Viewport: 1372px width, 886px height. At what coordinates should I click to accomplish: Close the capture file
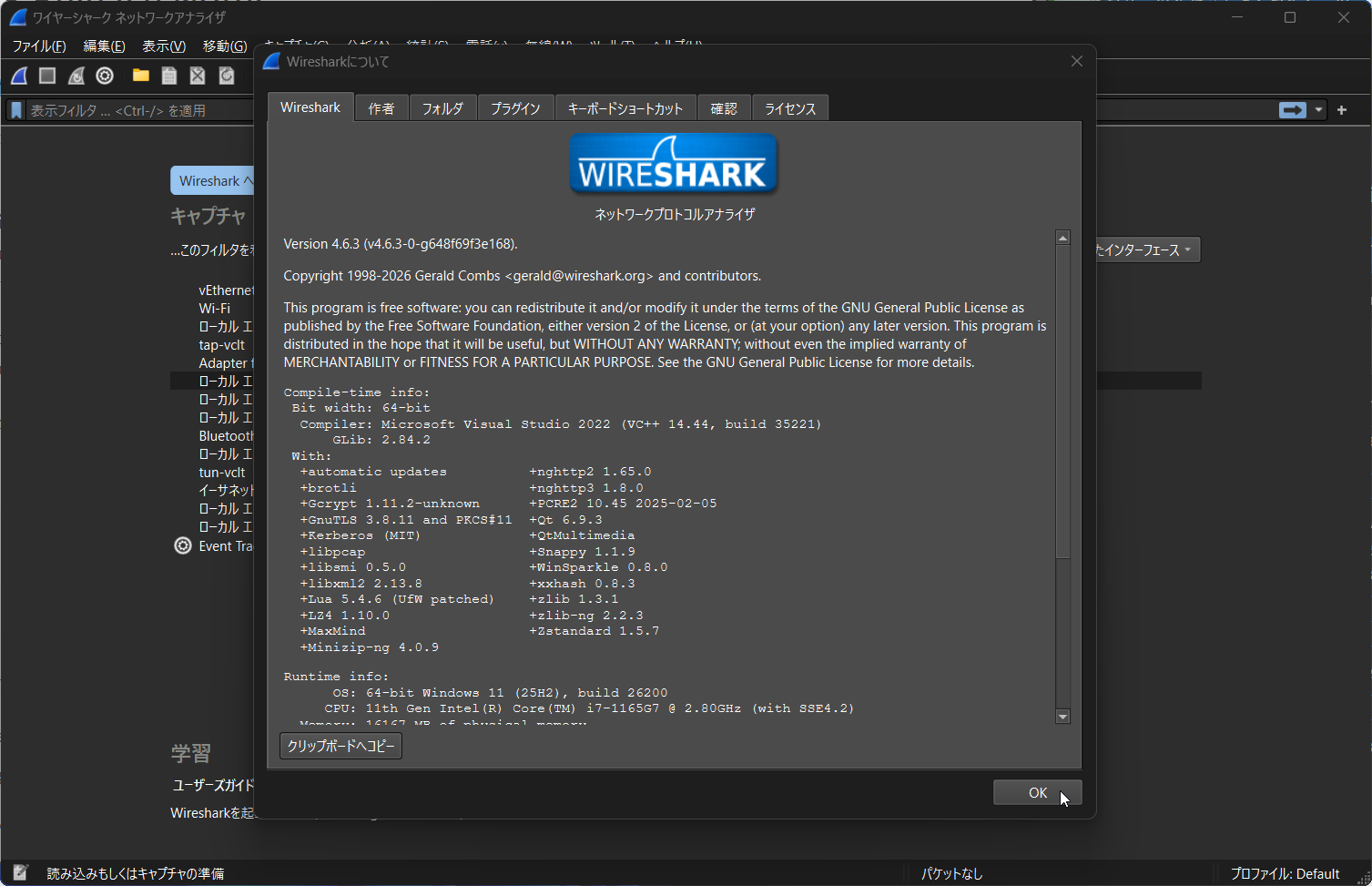(x=197, y=76)
